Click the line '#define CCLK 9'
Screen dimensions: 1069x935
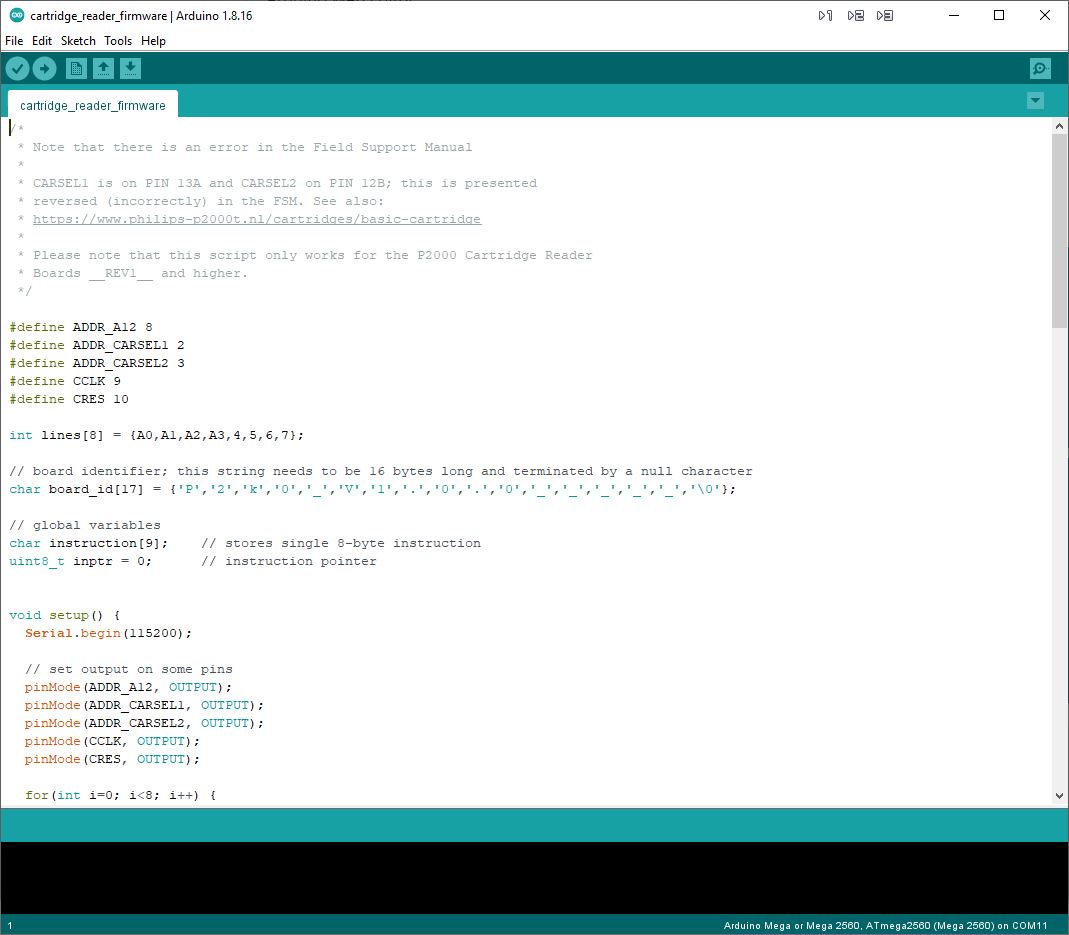pos(65,381)
